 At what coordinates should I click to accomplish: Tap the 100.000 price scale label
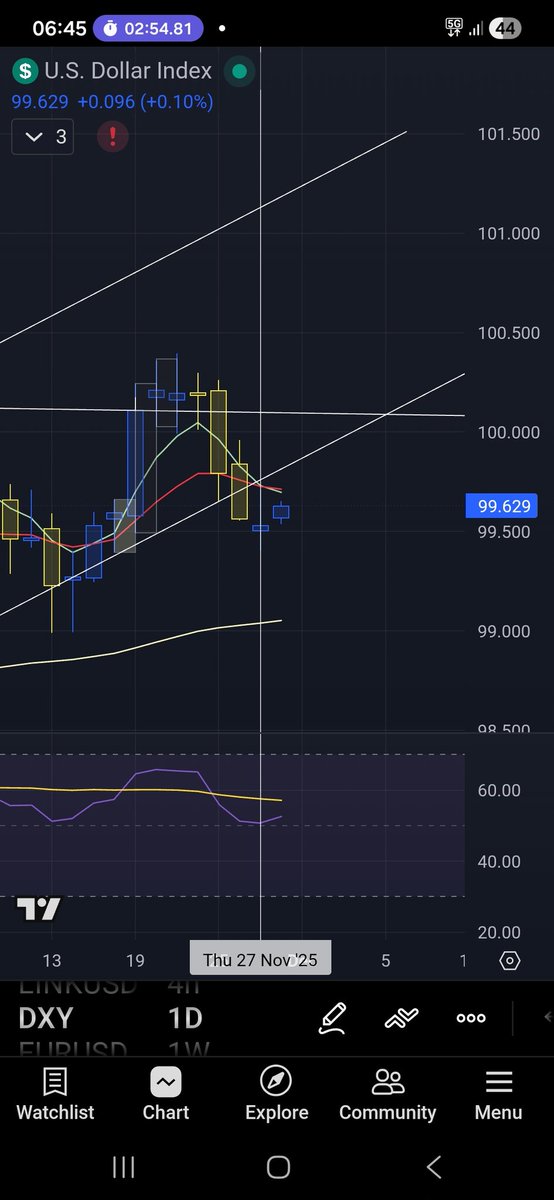coord(508,432)
